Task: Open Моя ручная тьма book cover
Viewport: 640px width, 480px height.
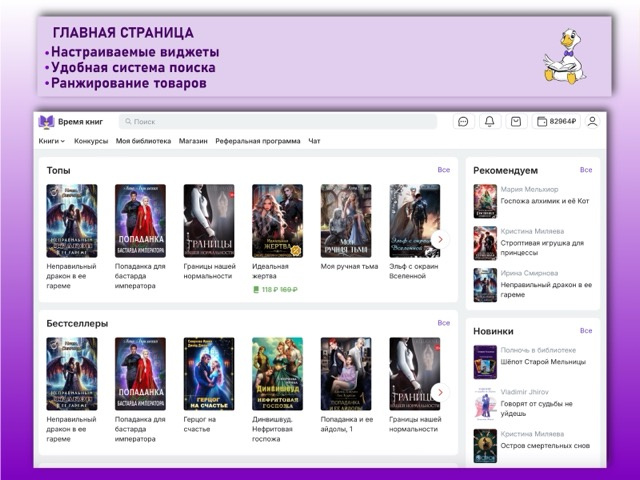Action: click(346, 221)
